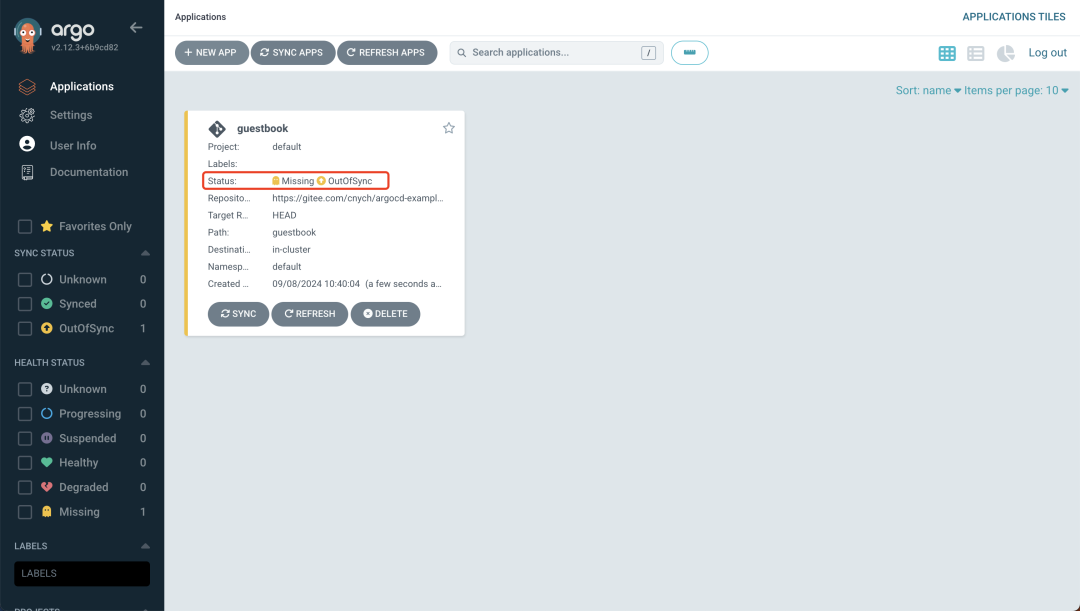The image size is (1080, 611).
Task: Click SYNC on guestbook card
Action: point(238,313)
